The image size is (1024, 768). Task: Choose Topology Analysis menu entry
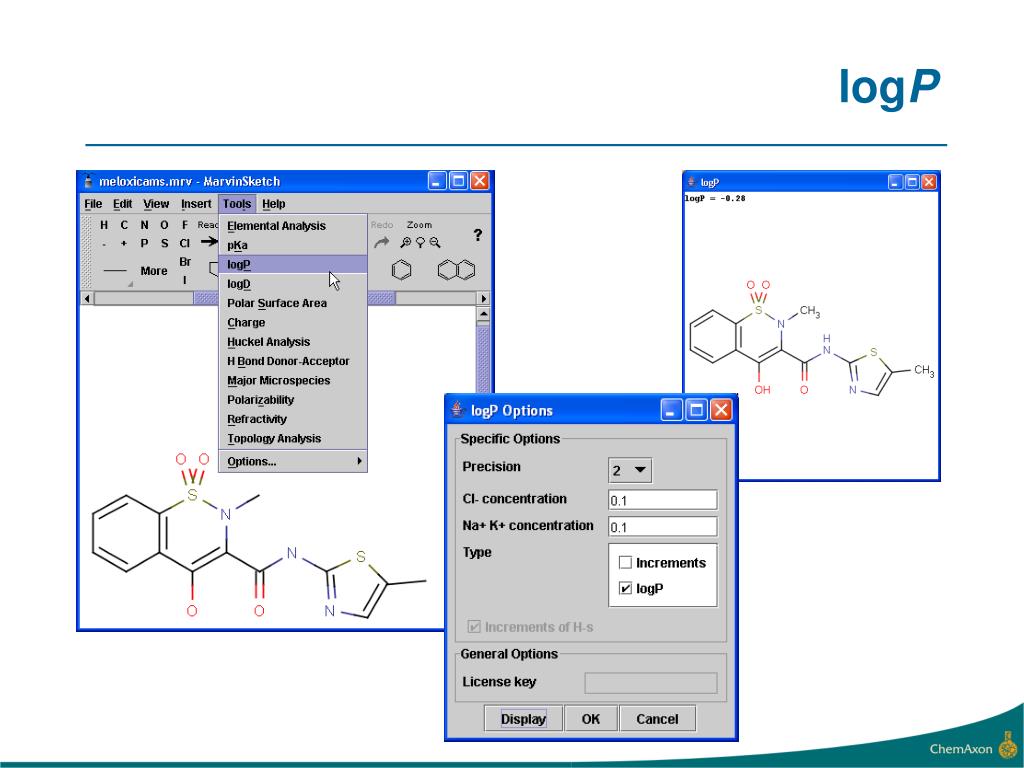pos(293,438)
